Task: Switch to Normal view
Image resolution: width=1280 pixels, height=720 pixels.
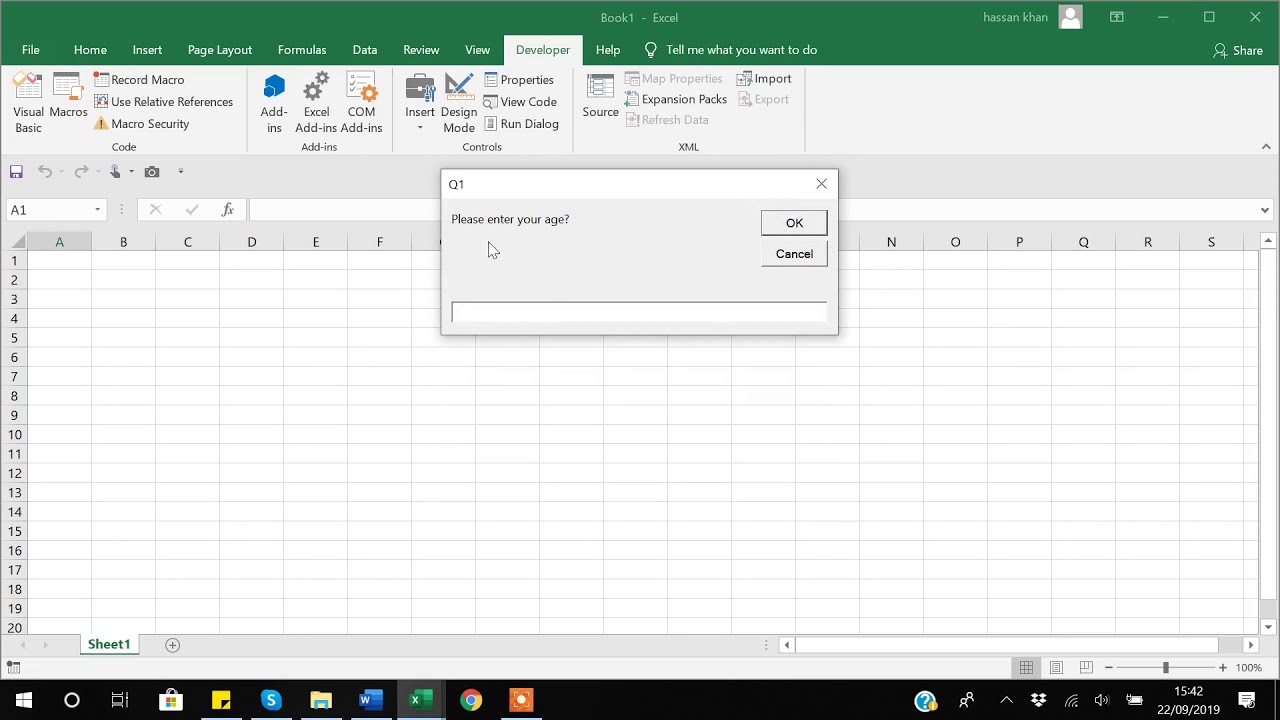Action: point(1026,667)
